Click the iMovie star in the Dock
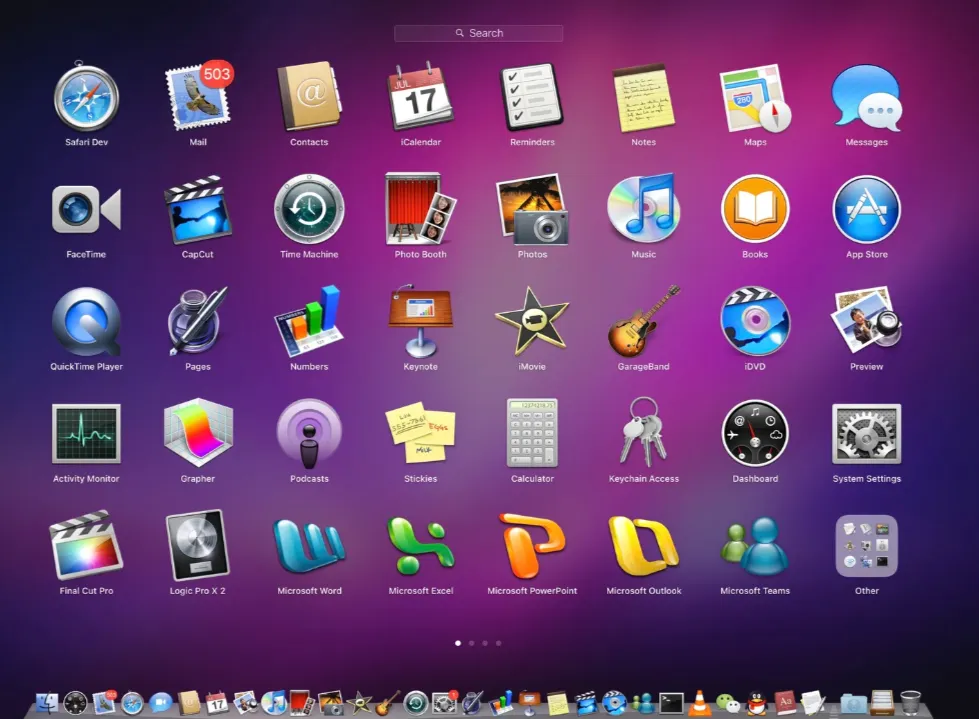The width and height of the screenshot is (979, 719). pyautogui.click(x=360, y=703)
